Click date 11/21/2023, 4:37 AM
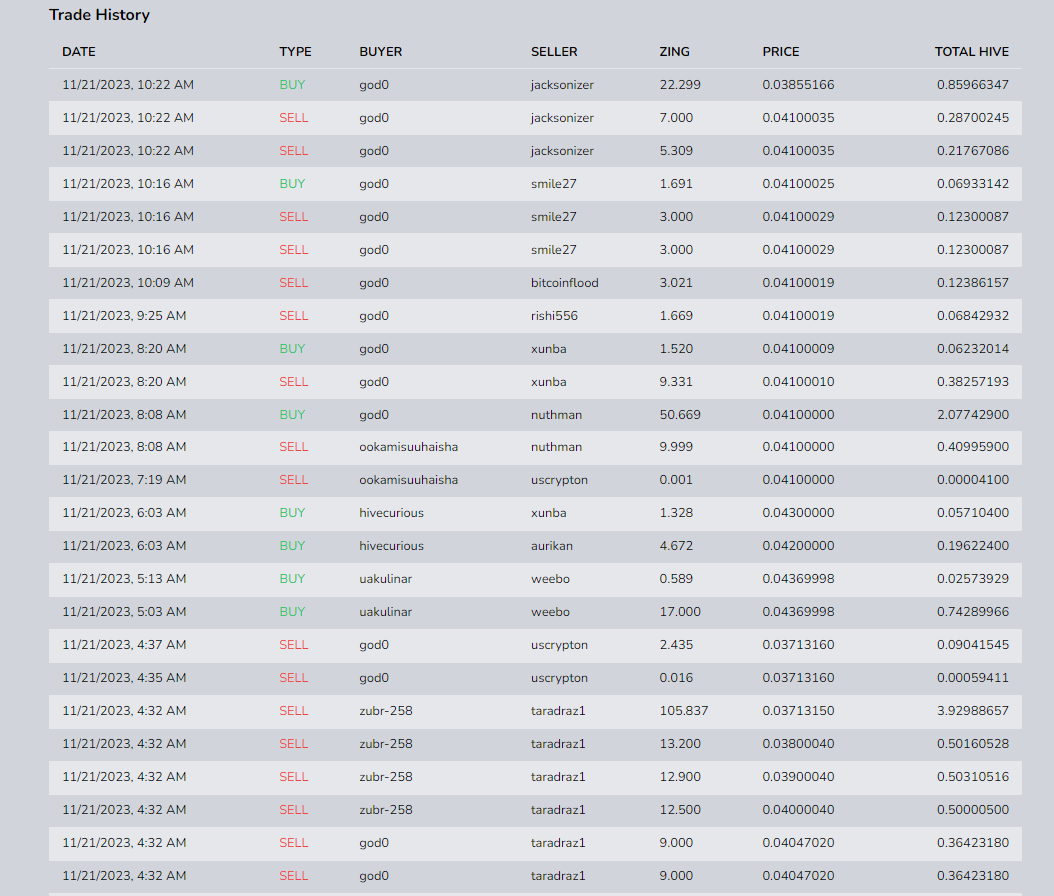1054x896 pixels. 124,645
